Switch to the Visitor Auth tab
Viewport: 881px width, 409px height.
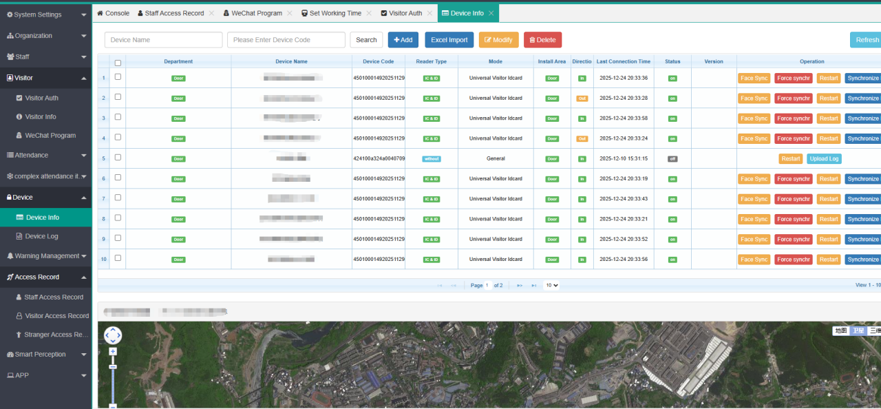tap(404, 13)
